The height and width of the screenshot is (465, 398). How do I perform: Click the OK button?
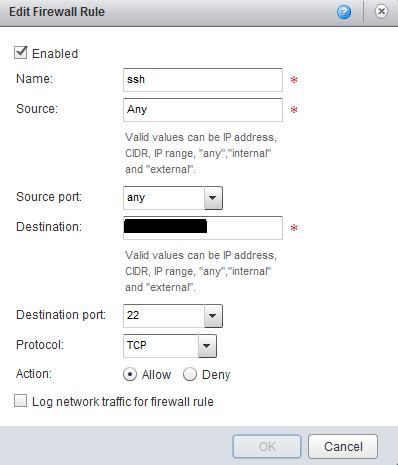click(x=267, y=447)
